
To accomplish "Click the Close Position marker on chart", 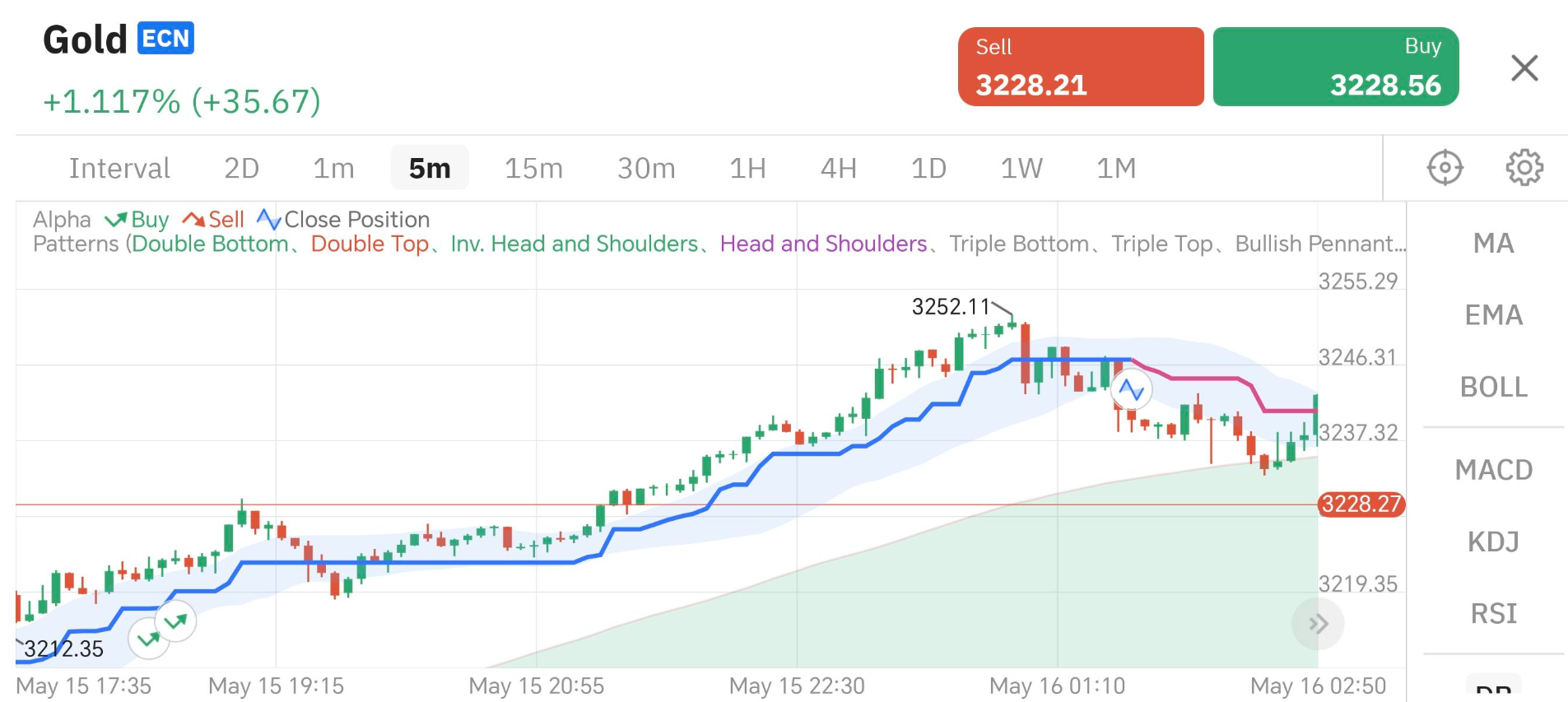I will [x=1131, y=389].
